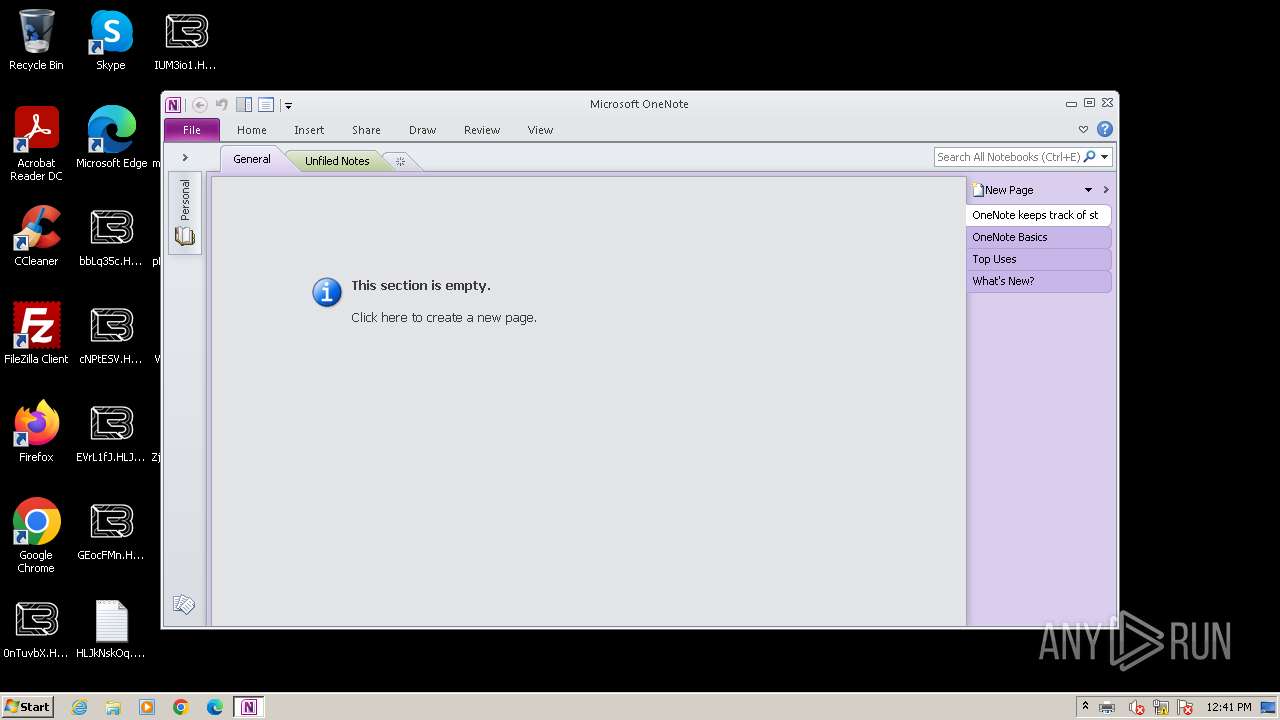Click the Personal notebook book icon
The height and width of the screenshot is (720, 1280).
click(185, 237)
